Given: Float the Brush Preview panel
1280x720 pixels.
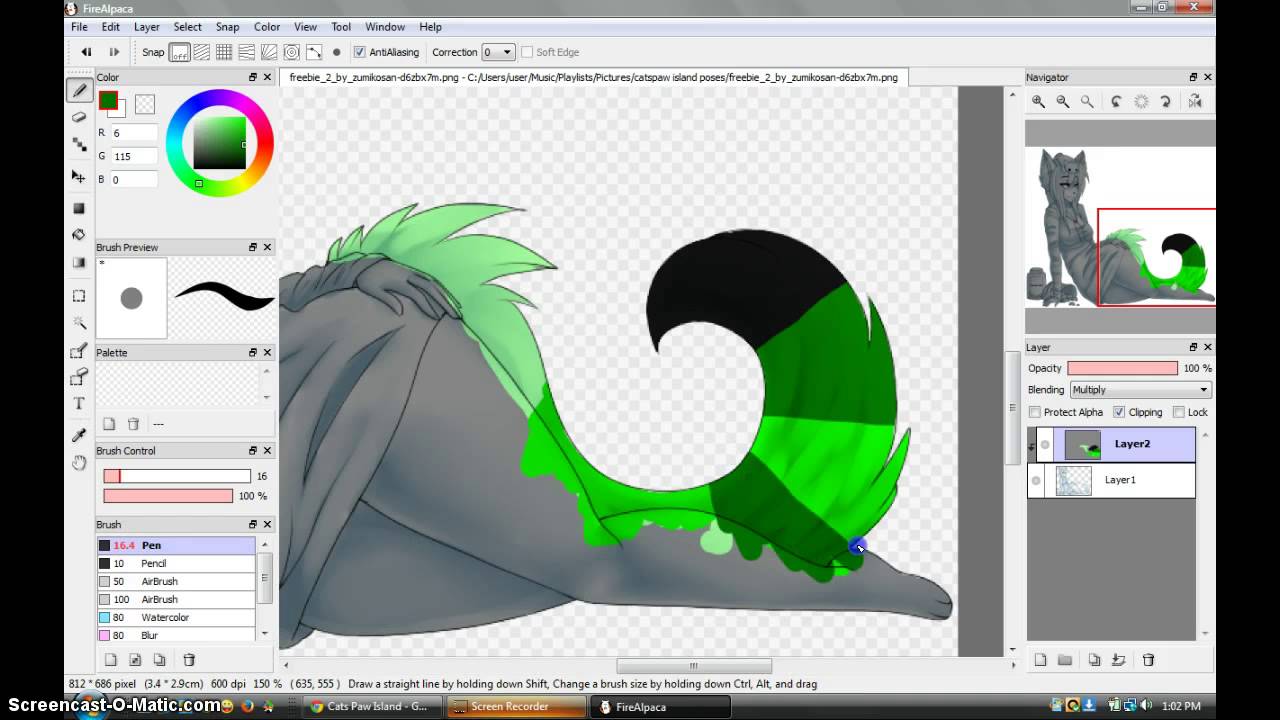Looking at the screenshot, I should coord(253,247).
